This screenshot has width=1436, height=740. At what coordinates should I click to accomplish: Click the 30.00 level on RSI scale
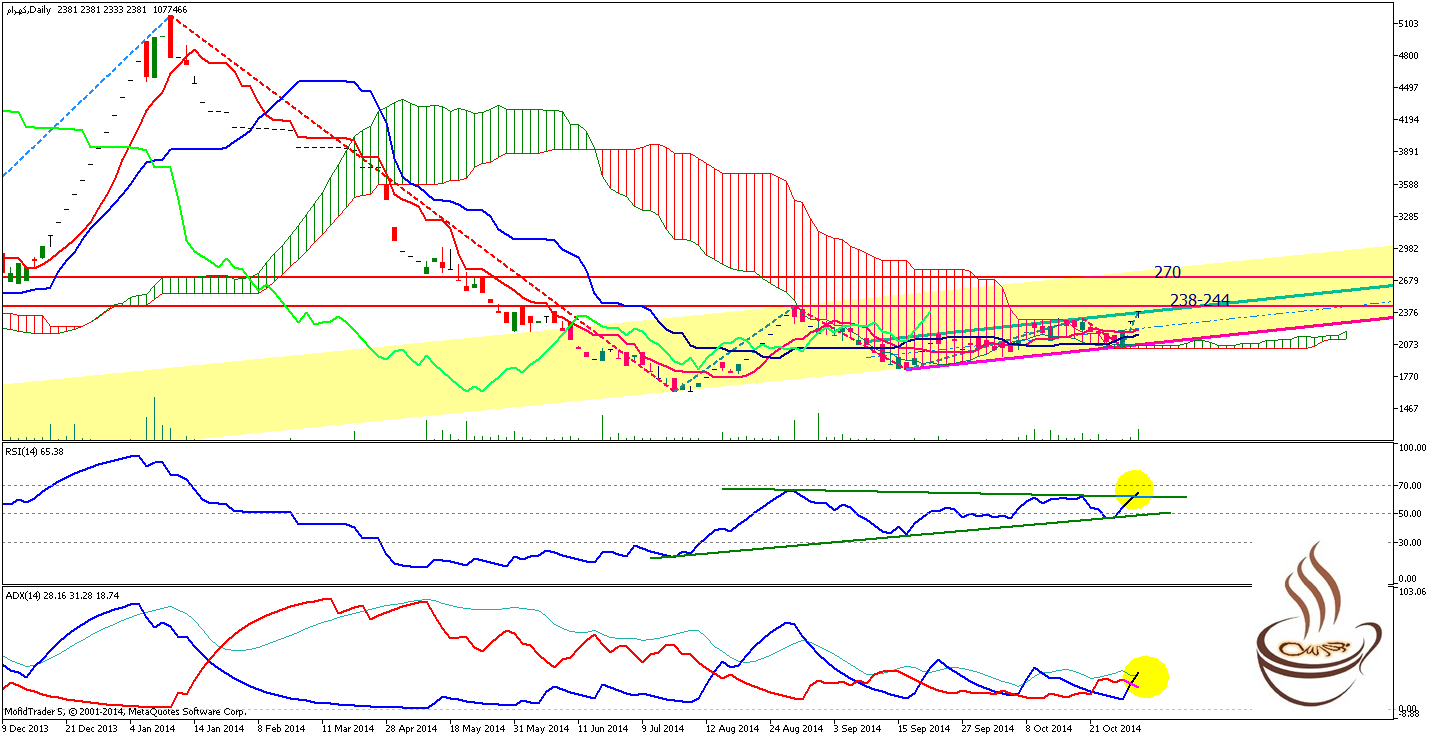click(1411, 543)
